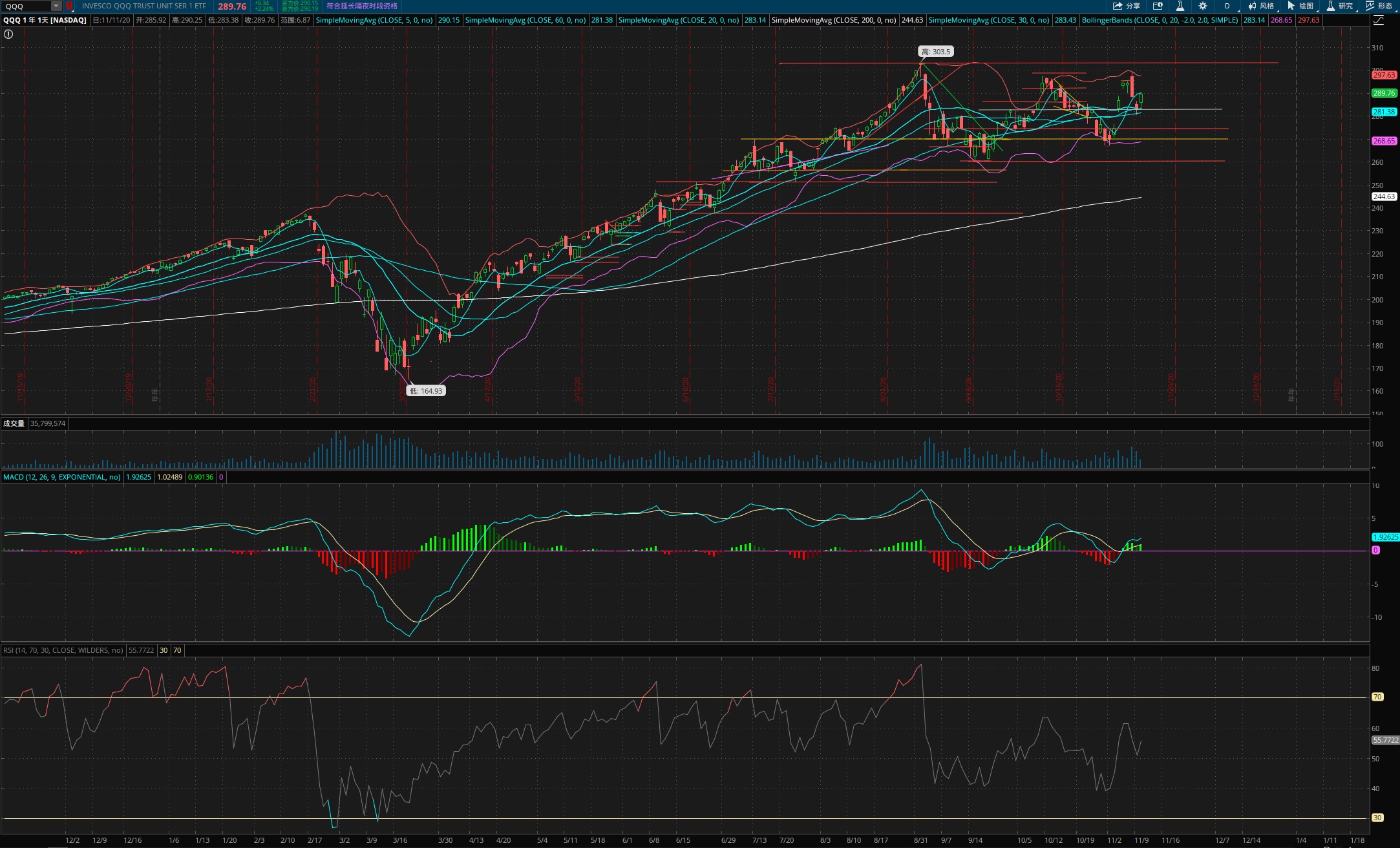Select SimpleMovingAvg (CLOSE, 20, 0, no) label
Image resolution: width=1400 pixels, height=848 pixels.
pos(679,20)
